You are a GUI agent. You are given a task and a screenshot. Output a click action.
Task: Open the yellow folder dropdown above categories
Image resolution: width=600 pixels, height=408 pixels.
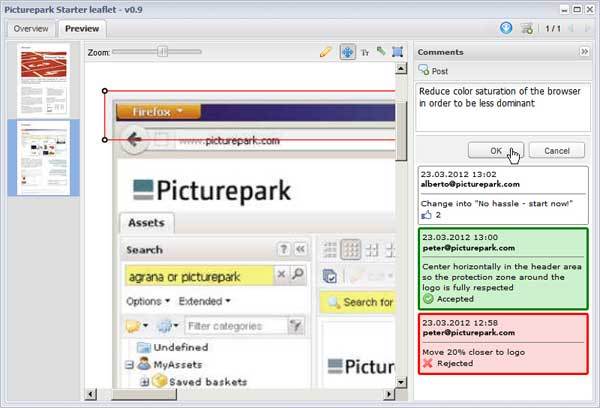(x=136, y=326)
